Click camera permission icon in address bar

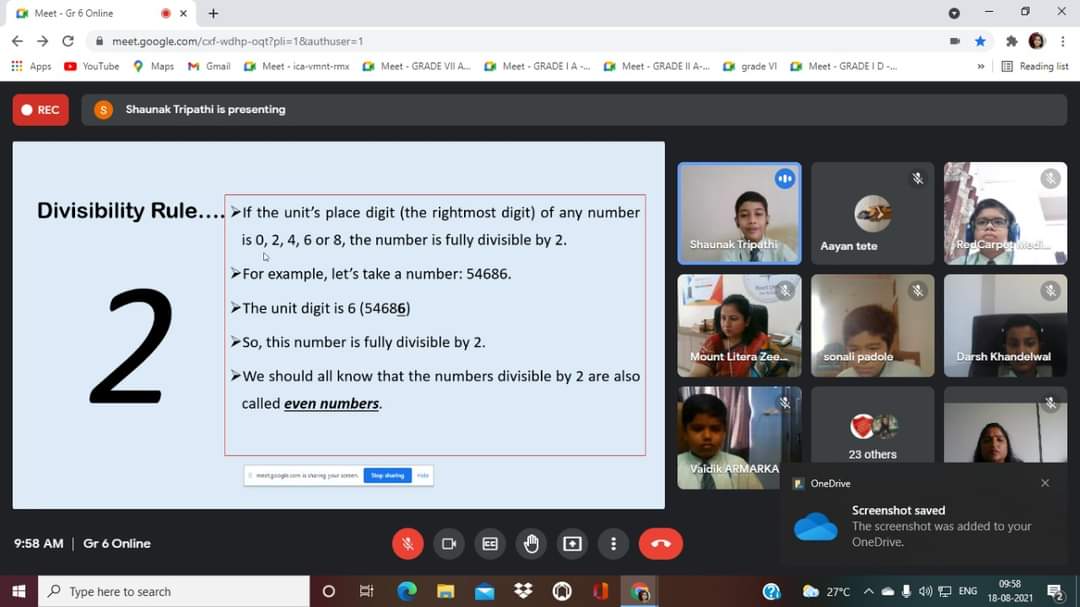pyautogui.click(x=955, y=41)
